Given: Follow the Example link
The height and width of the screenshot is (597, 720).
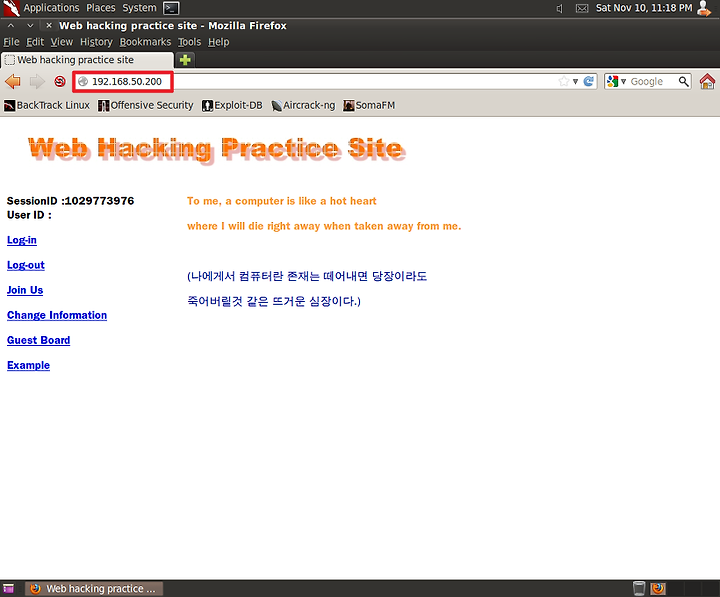Looking at the screenshot, I should (28, 366).
